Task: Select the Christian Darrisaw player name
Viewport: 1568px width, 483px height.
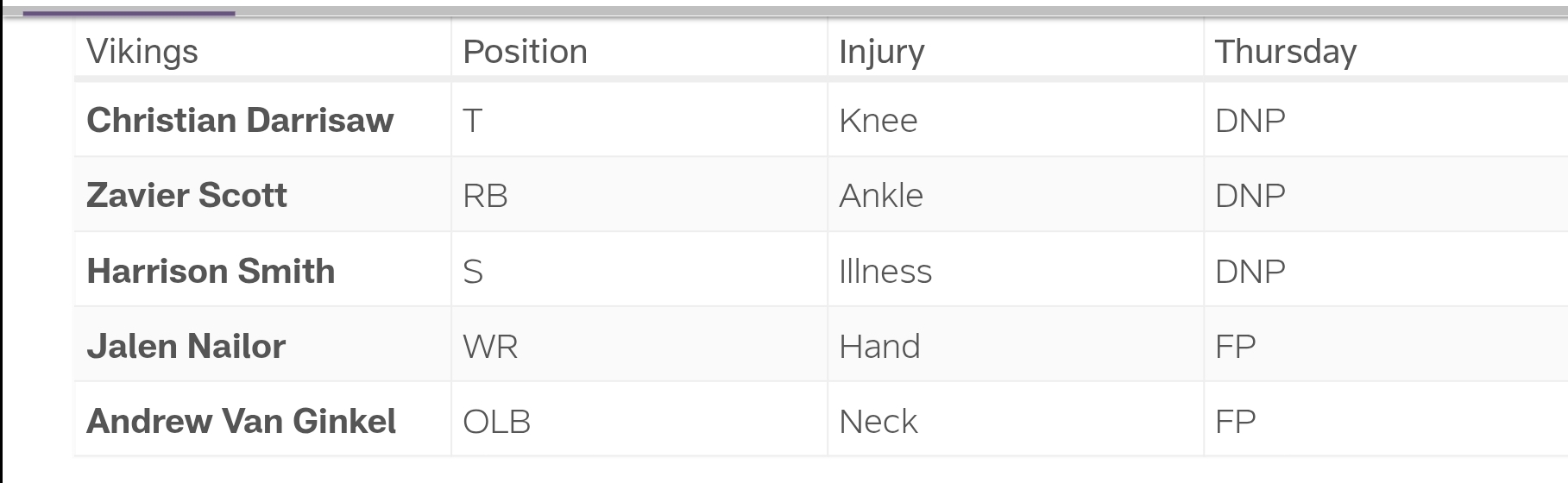Action: point(240,121)
